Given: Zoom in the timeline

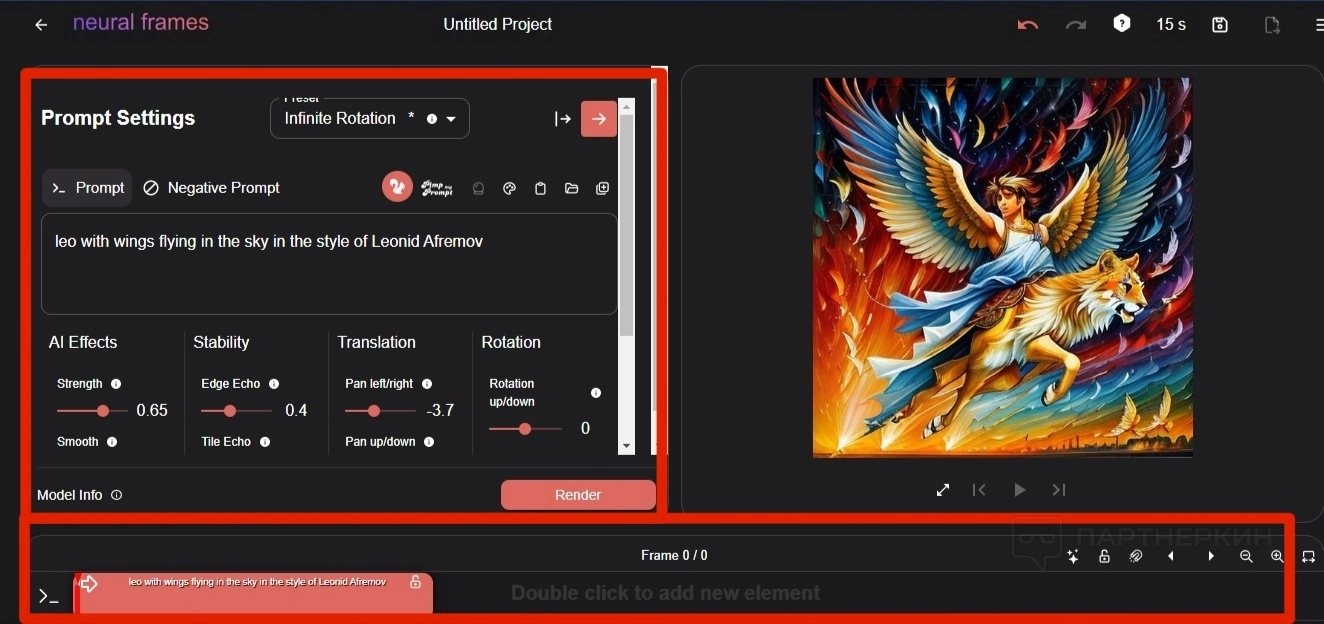Looking at the screenshot, I should point(1277,557).
